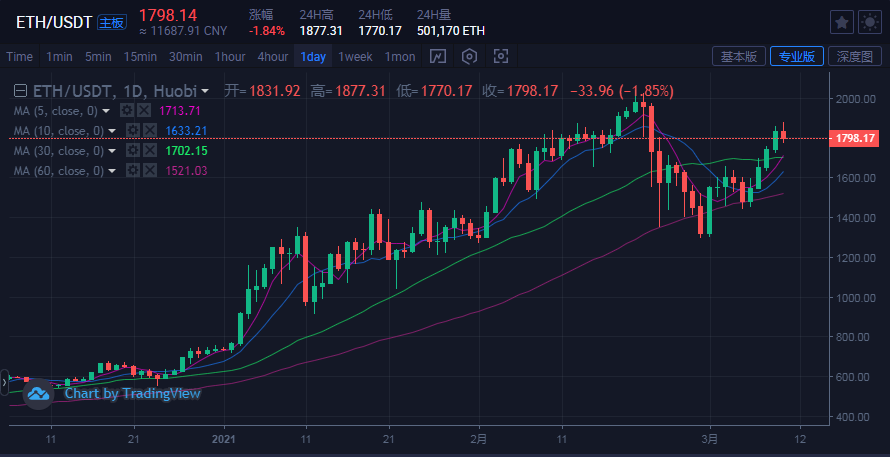The image size is (890, 457).
Task: Open settings gear for MA 5 indicator
Action: point(127,110)
